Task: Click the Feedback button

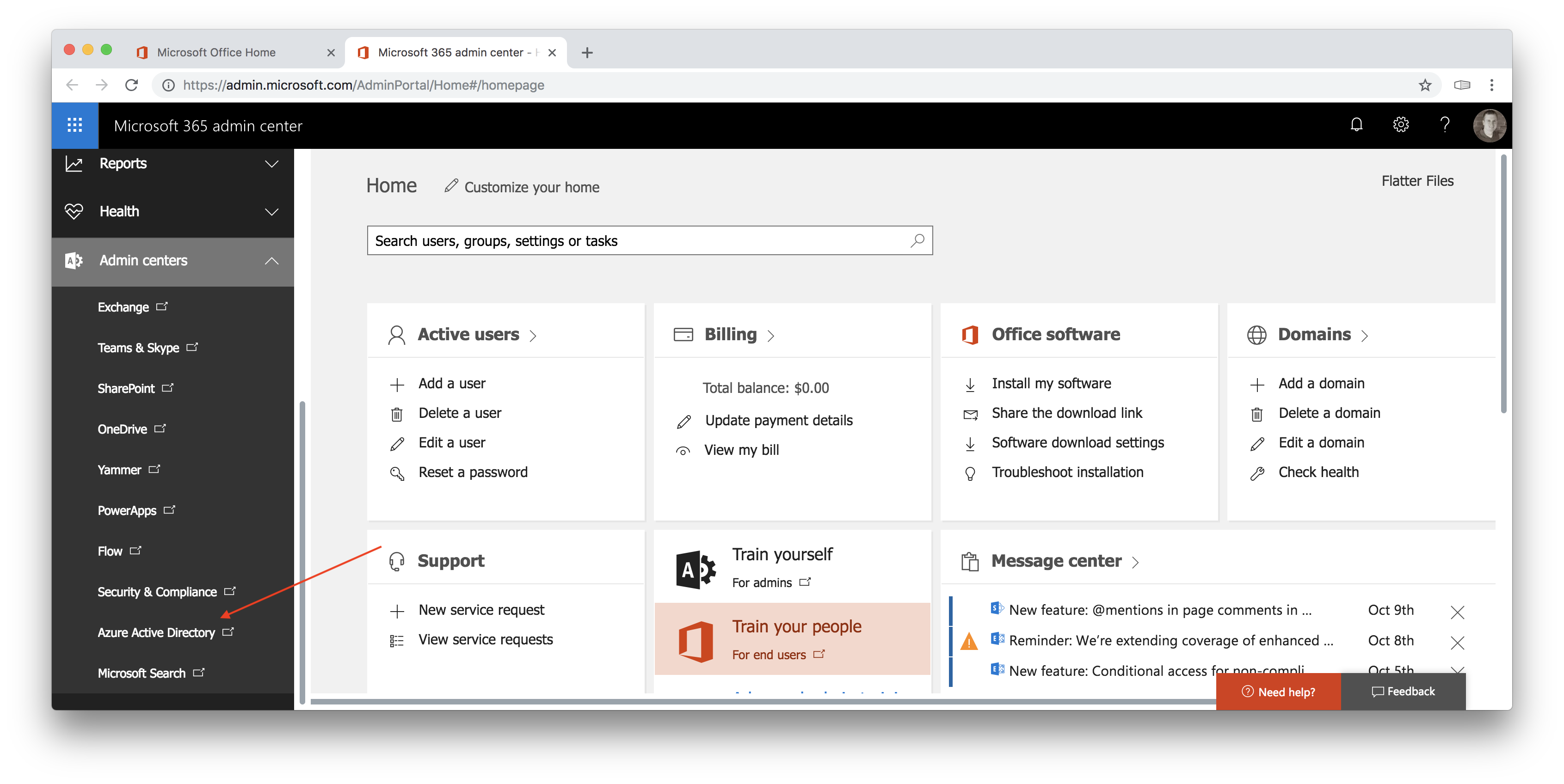Action: [x=1403, y=692]
